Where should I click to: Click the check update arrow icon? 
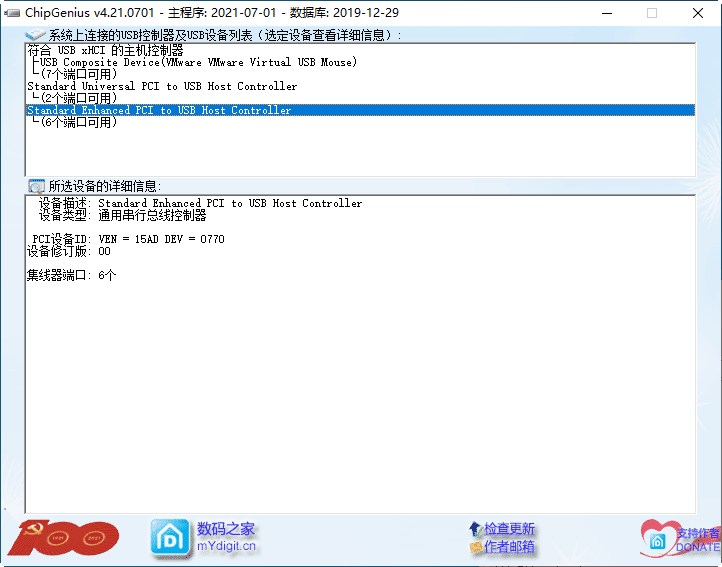tap(474, 529)
